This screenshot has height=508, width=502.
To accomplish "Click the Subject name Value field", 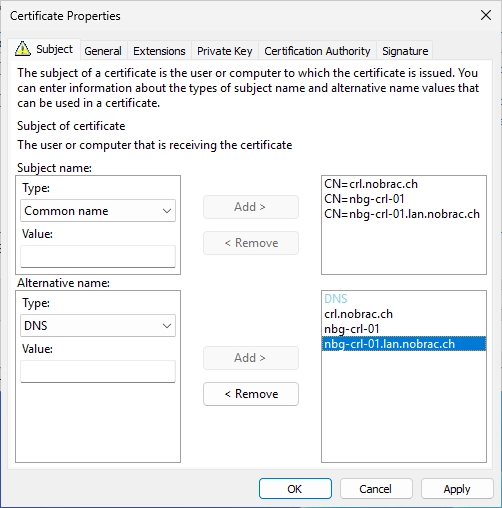I will pos(98,256).
